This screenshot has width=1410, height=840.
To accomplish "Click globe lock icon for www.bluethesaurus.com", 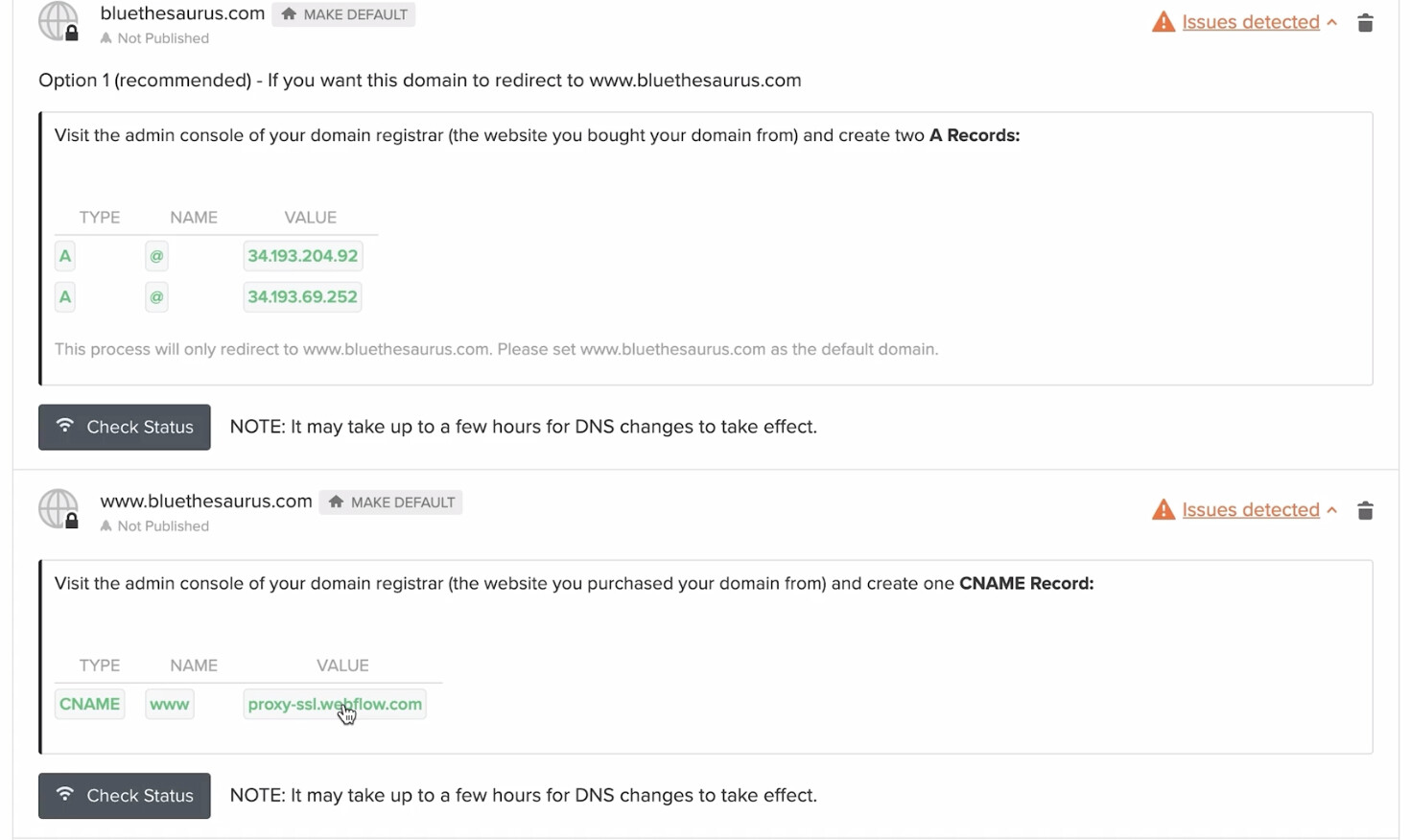I will (x=59, y=509).
